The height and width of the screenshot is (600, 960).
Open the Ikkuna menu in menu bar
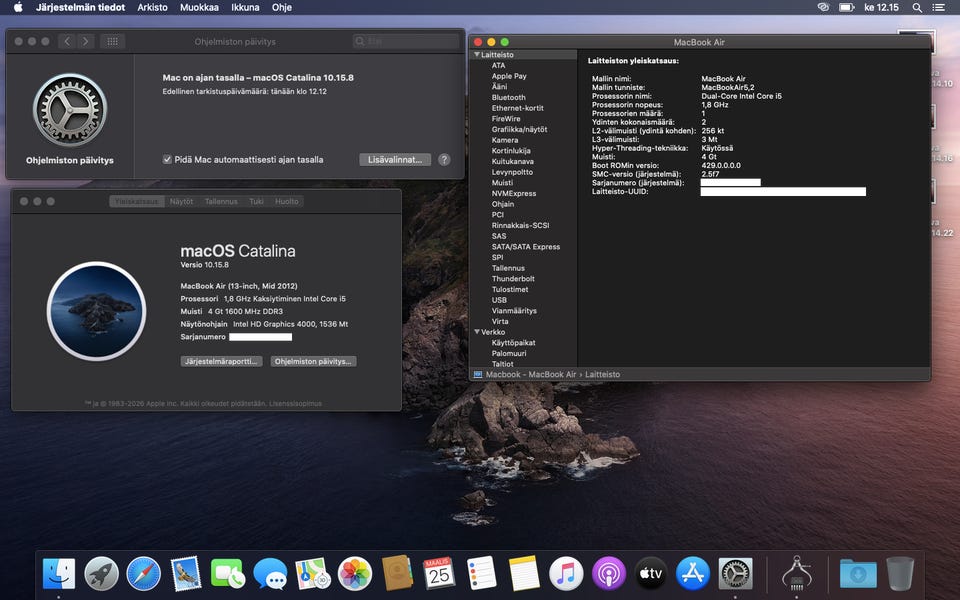(245, 7)
